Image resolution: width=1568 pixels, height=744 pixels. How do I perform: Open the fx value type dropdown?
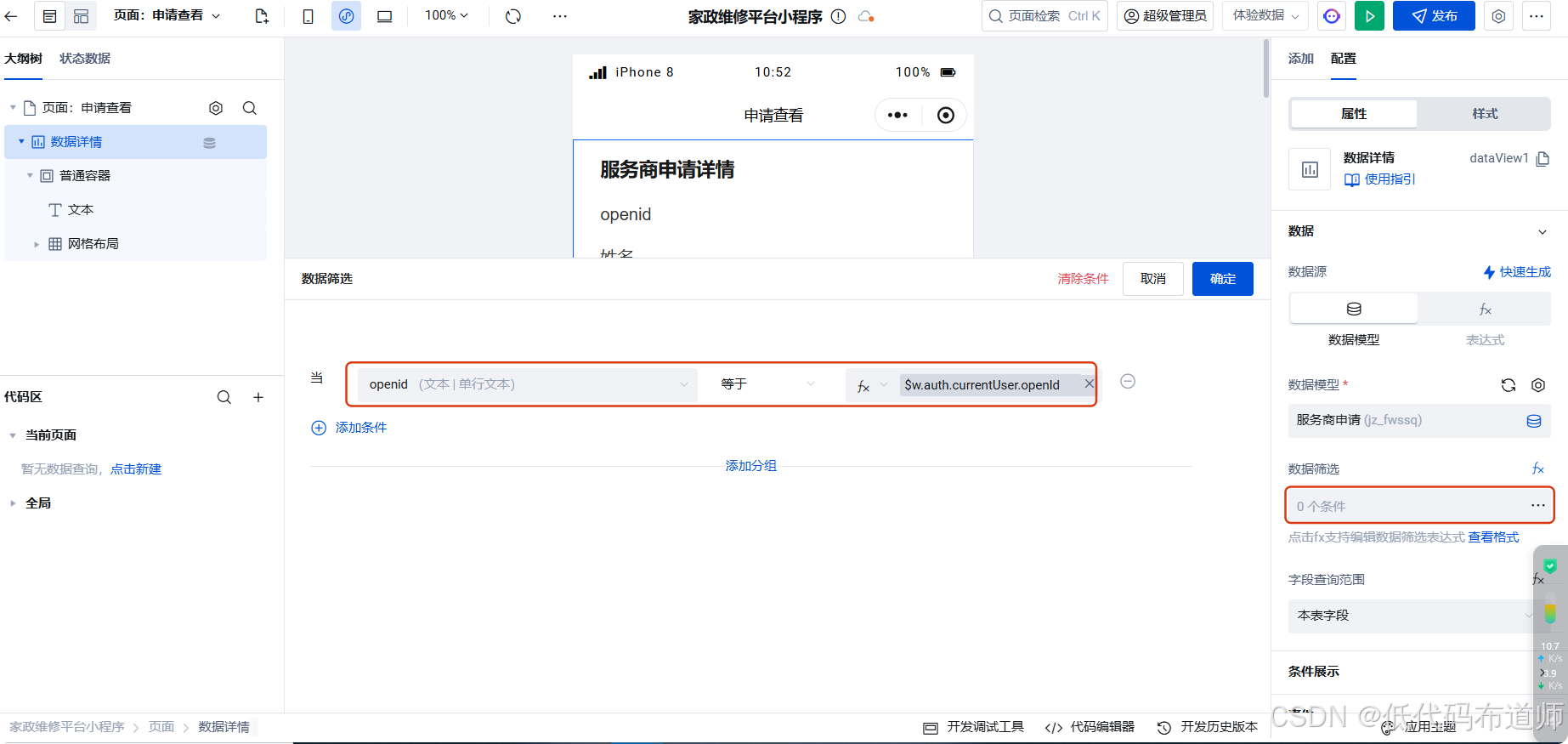872,385
